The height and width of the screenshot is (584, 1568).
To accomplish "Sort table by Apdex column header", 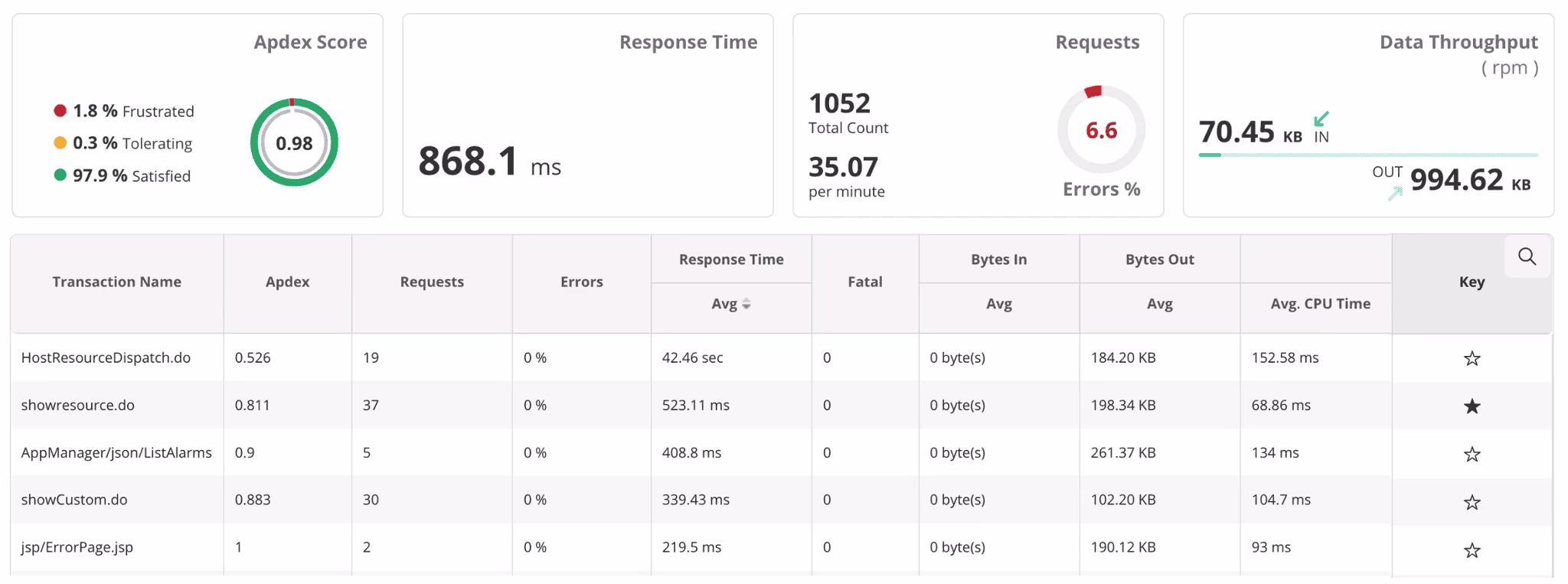I will tap(287, 282).
